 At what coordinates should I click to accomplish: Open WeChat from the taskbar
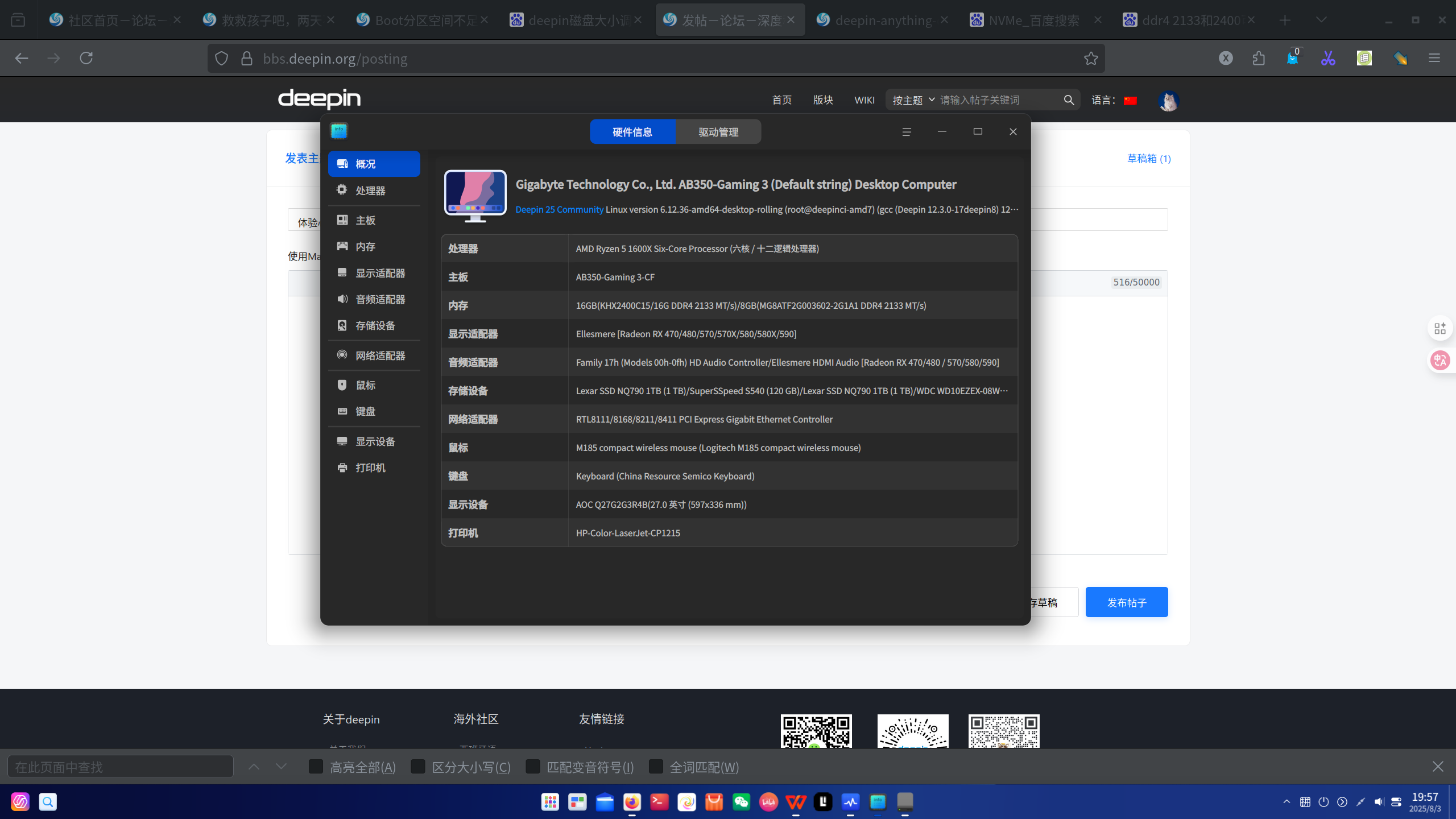741,802
